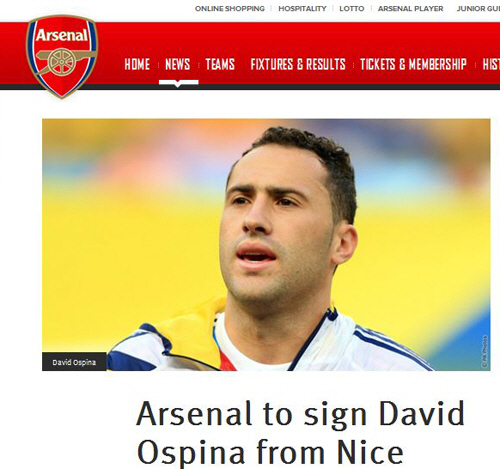Click the Arsenal to sign David Ospina headline
Screen dimensions: 500x469
pyautogui.click(x=300, y=433)
